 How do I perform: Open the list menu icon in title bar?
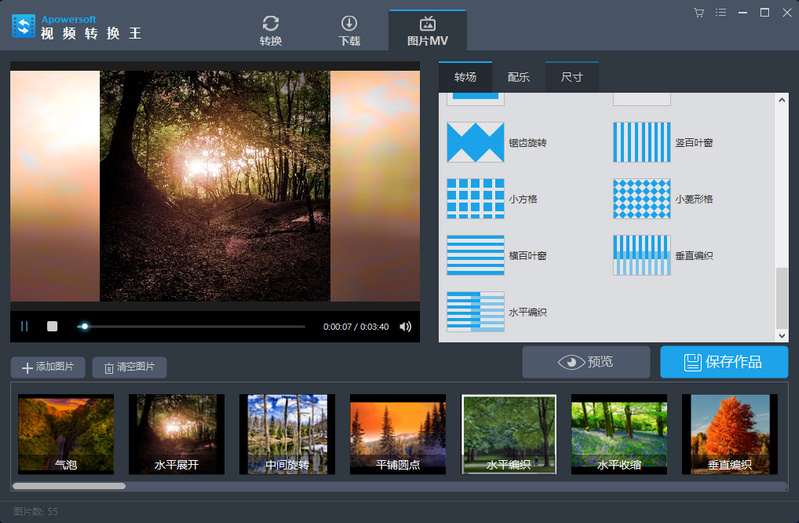(x=721, y=13)
